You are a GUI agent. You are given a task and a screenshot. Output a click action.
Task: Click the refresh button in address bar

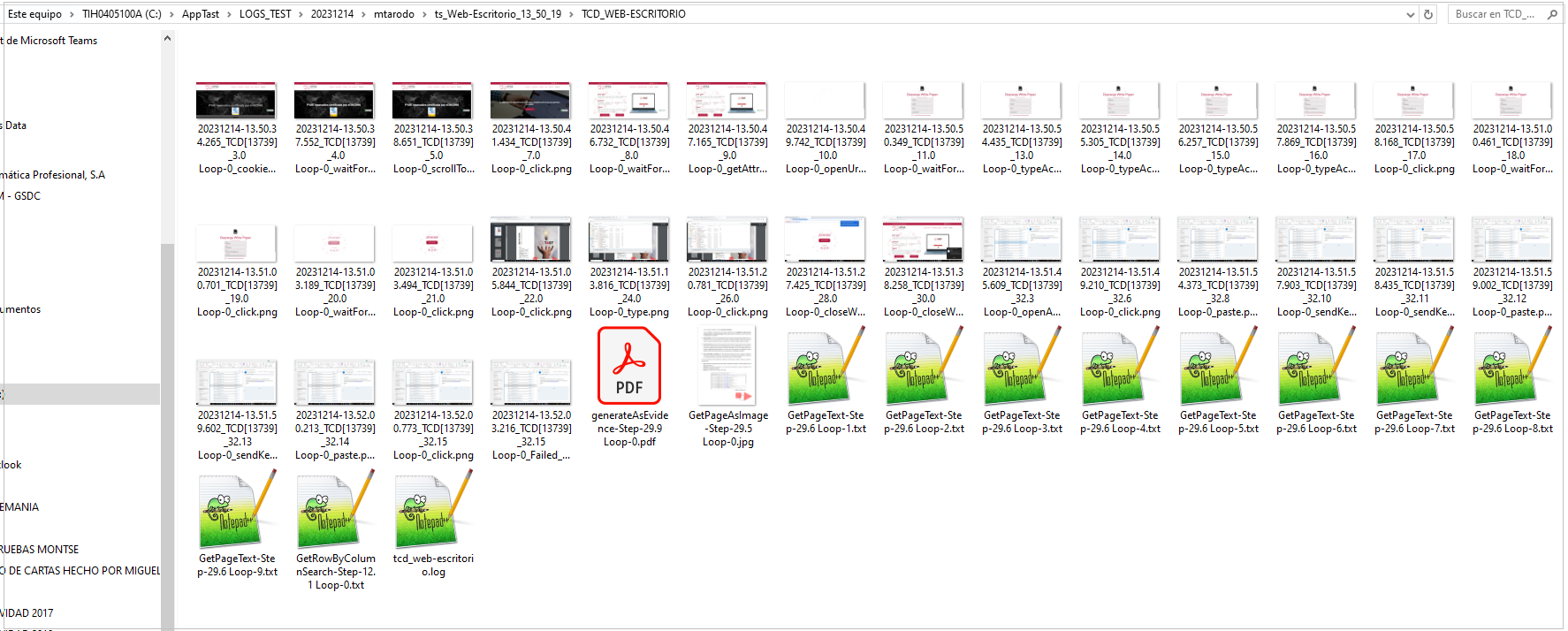tap(1427, 14)
